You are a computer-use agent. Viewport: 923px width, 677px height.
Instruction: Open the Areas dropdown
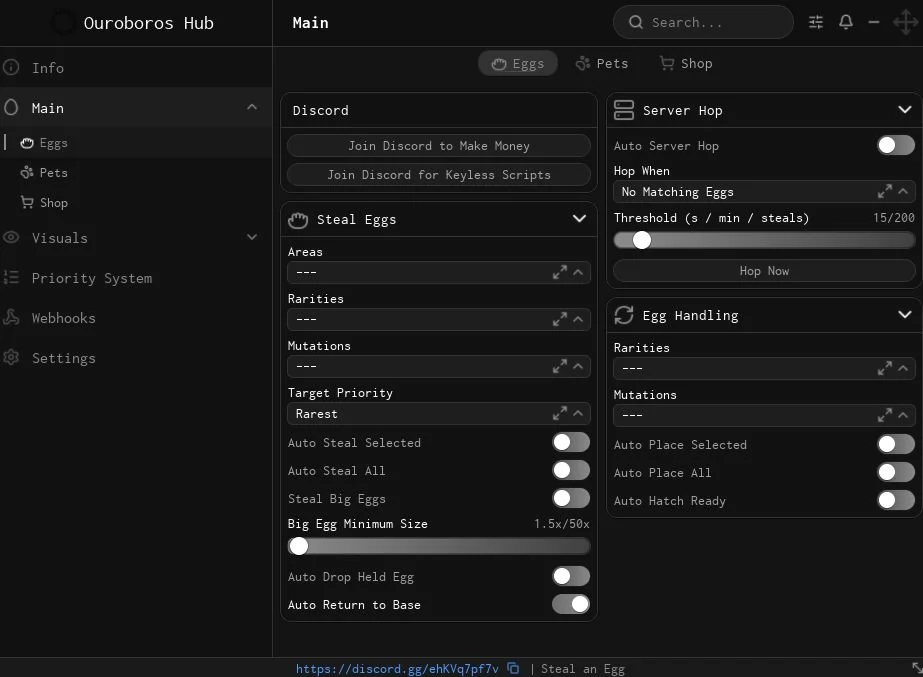click(x=439, y=272)
